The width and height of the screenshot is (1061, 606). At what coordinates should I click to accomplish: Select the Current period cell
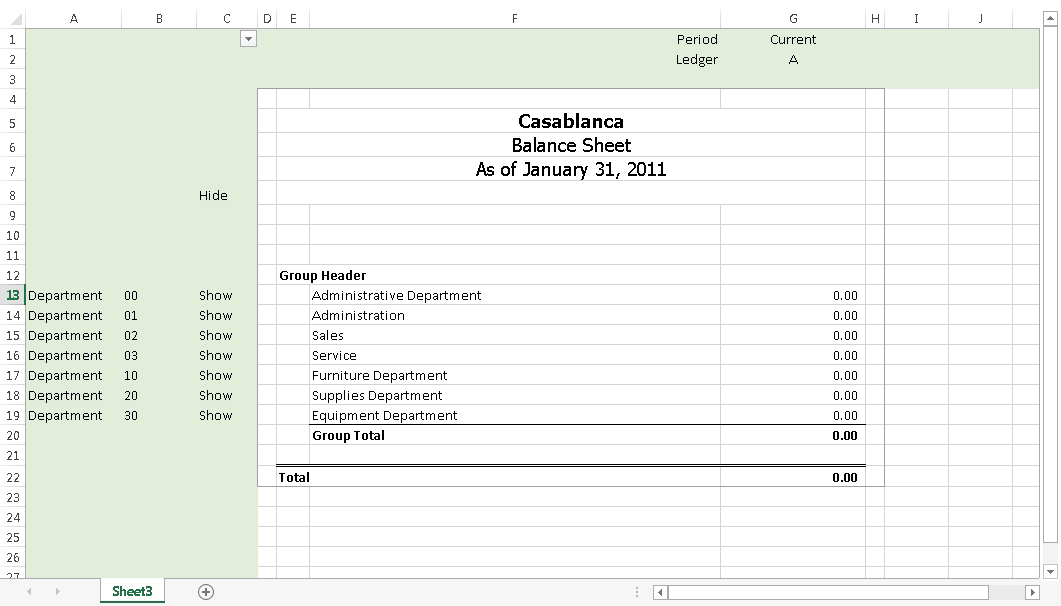[793, 40]
